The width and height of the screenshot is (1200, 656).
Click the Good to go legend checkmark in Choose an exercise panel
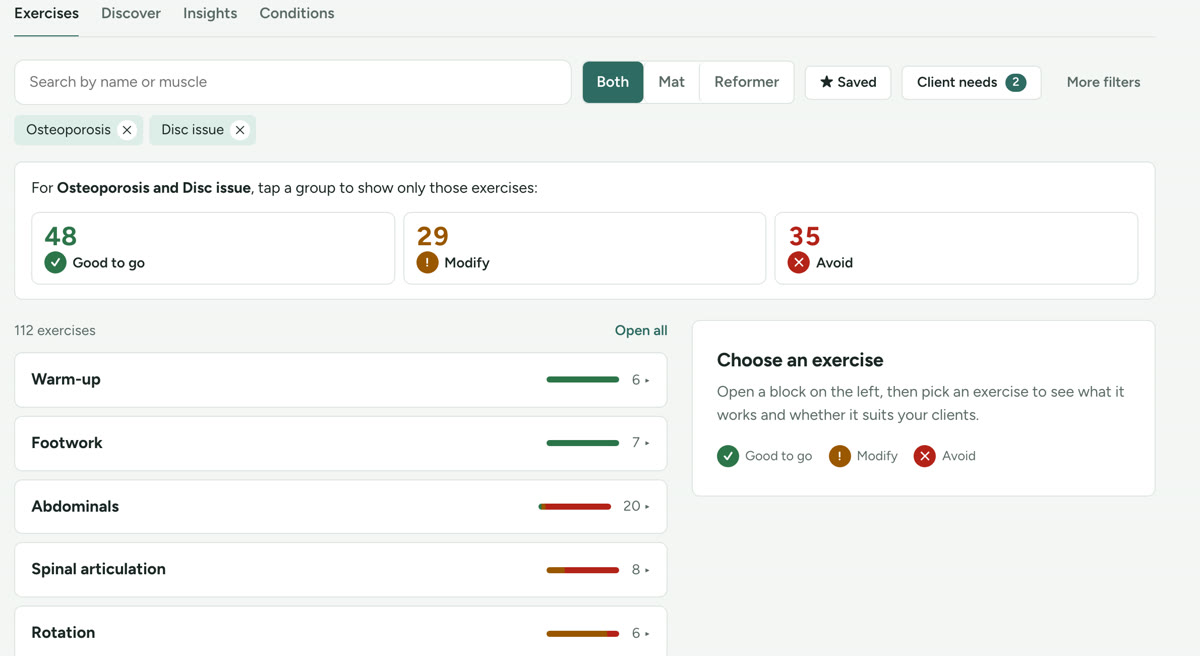pyautogui.click(x=728, y=456)
